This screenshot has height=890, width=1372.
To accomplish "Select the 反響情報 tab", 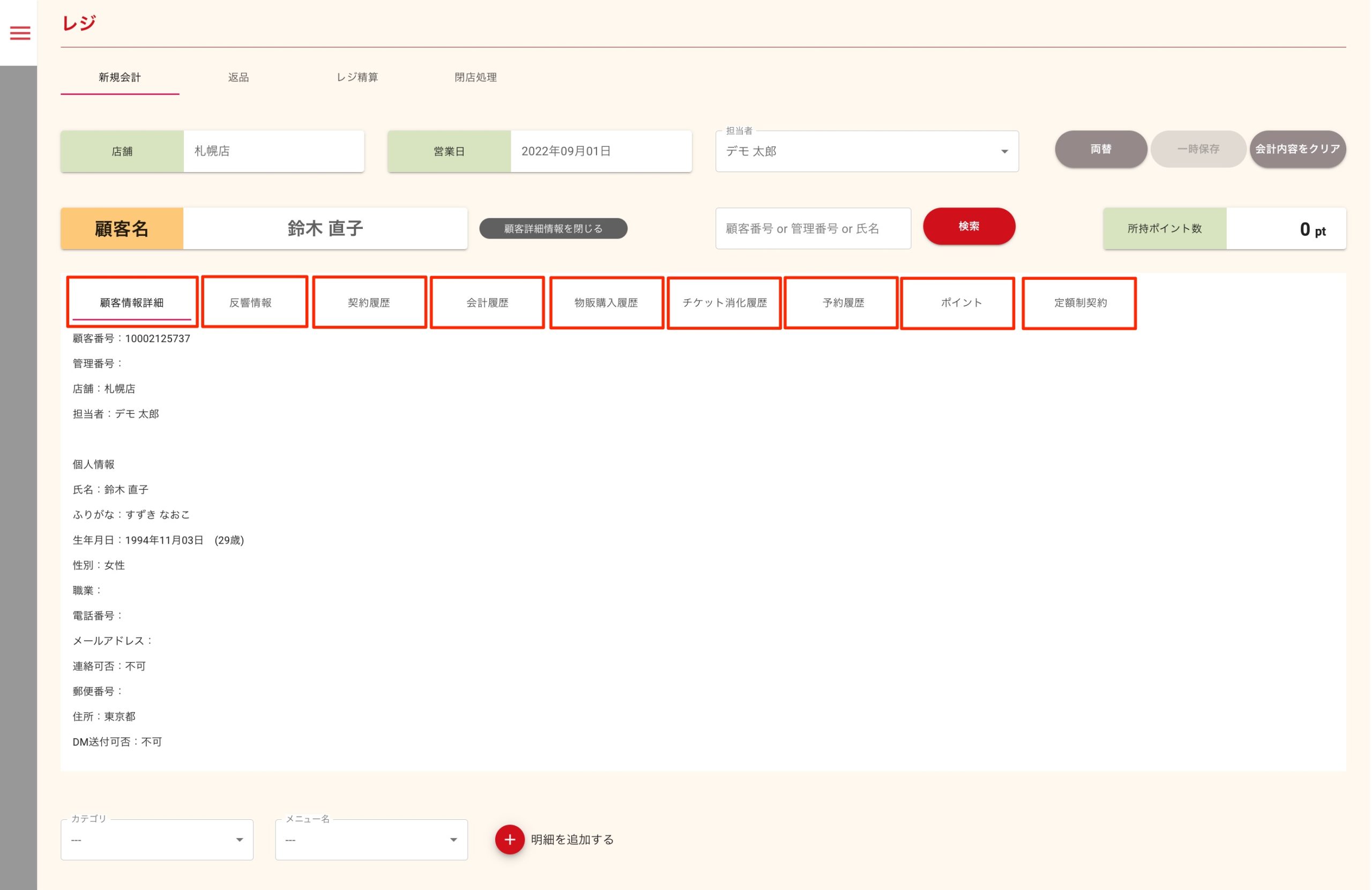I will tap(250, 302).
